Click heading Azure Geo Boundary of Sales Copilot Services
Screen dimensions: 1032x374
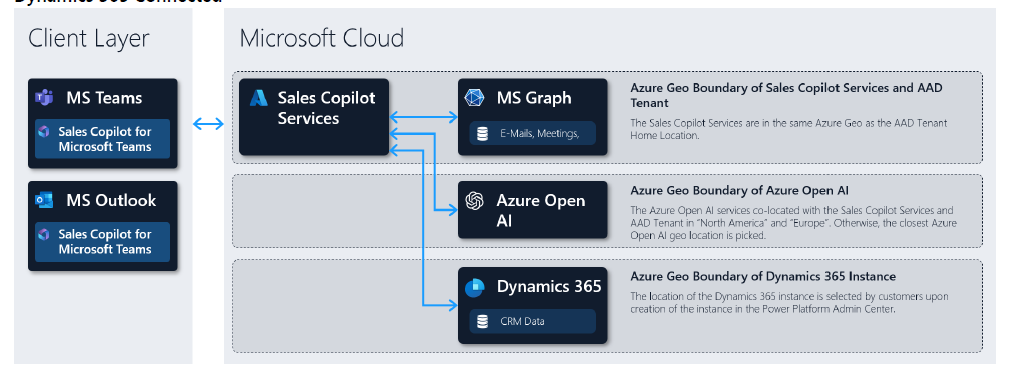787,95
